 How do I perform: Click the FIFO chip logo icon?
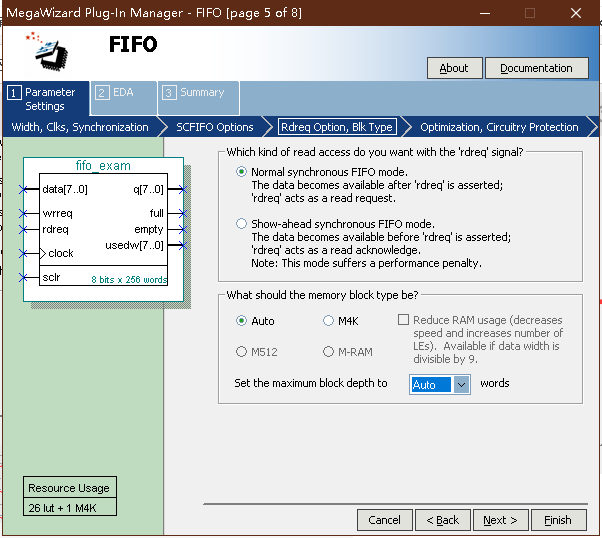tap(47, 52)
